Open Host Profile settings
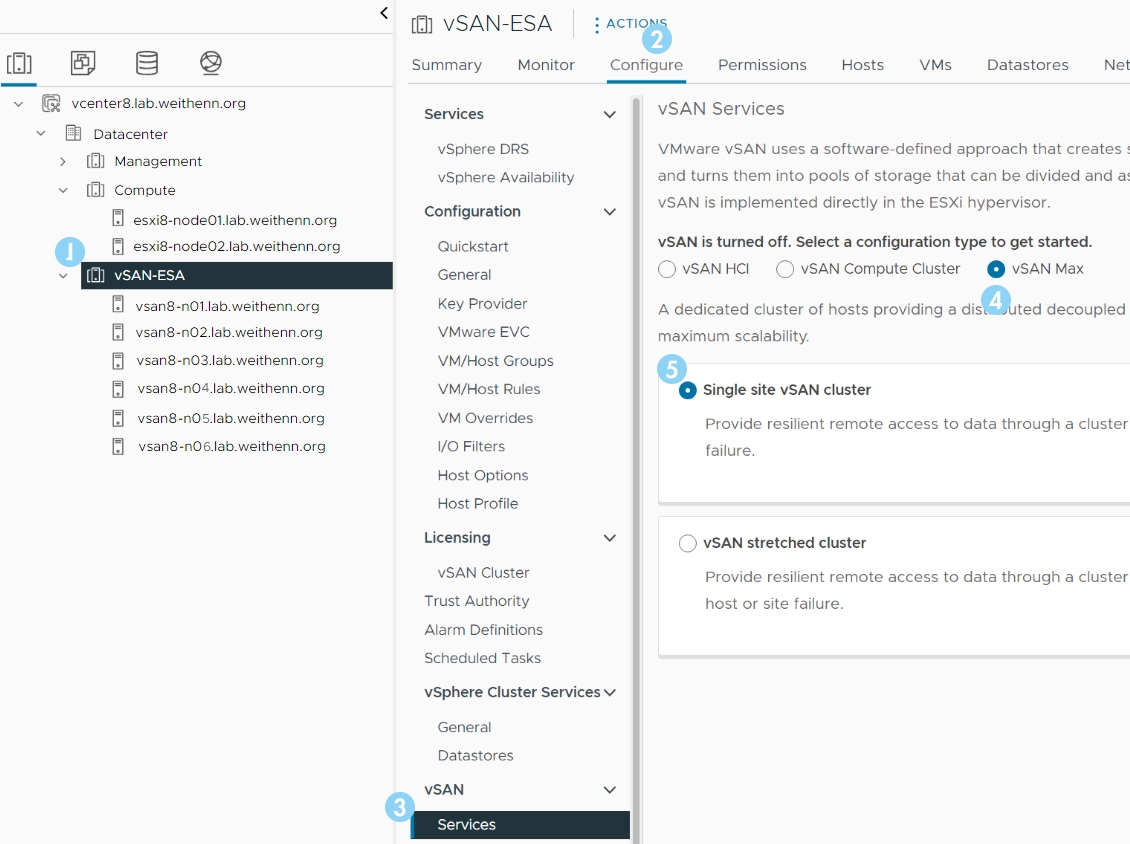The width and height of the screenshot is (1130, 844). (478, 503)
